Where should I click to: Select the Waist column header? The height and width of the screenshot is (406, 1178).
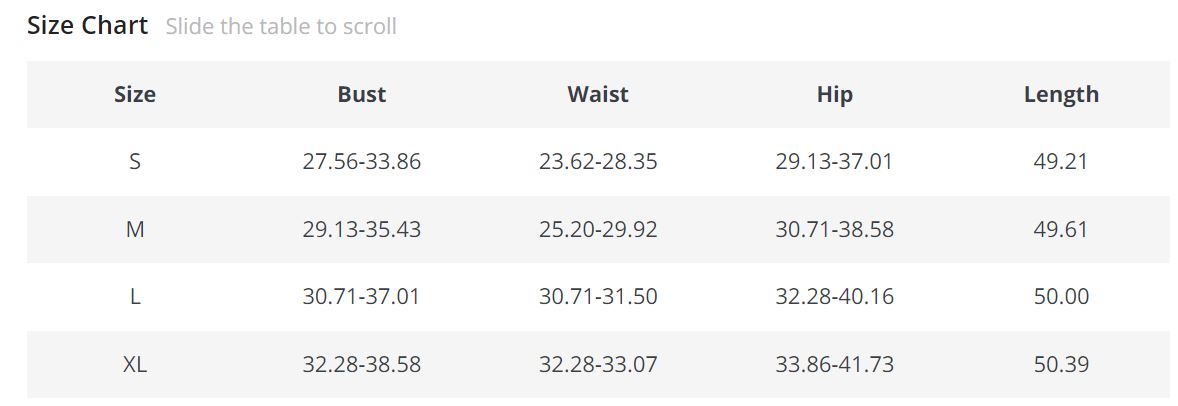tap(598, 94)
